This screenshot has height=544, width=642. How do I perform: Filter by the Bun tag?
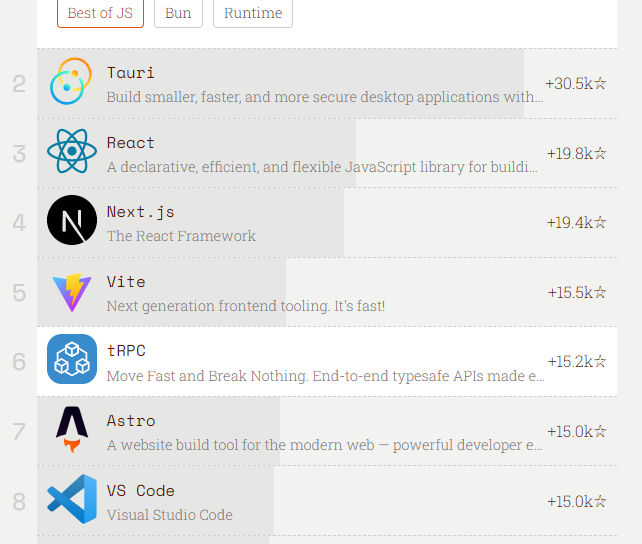179,13
